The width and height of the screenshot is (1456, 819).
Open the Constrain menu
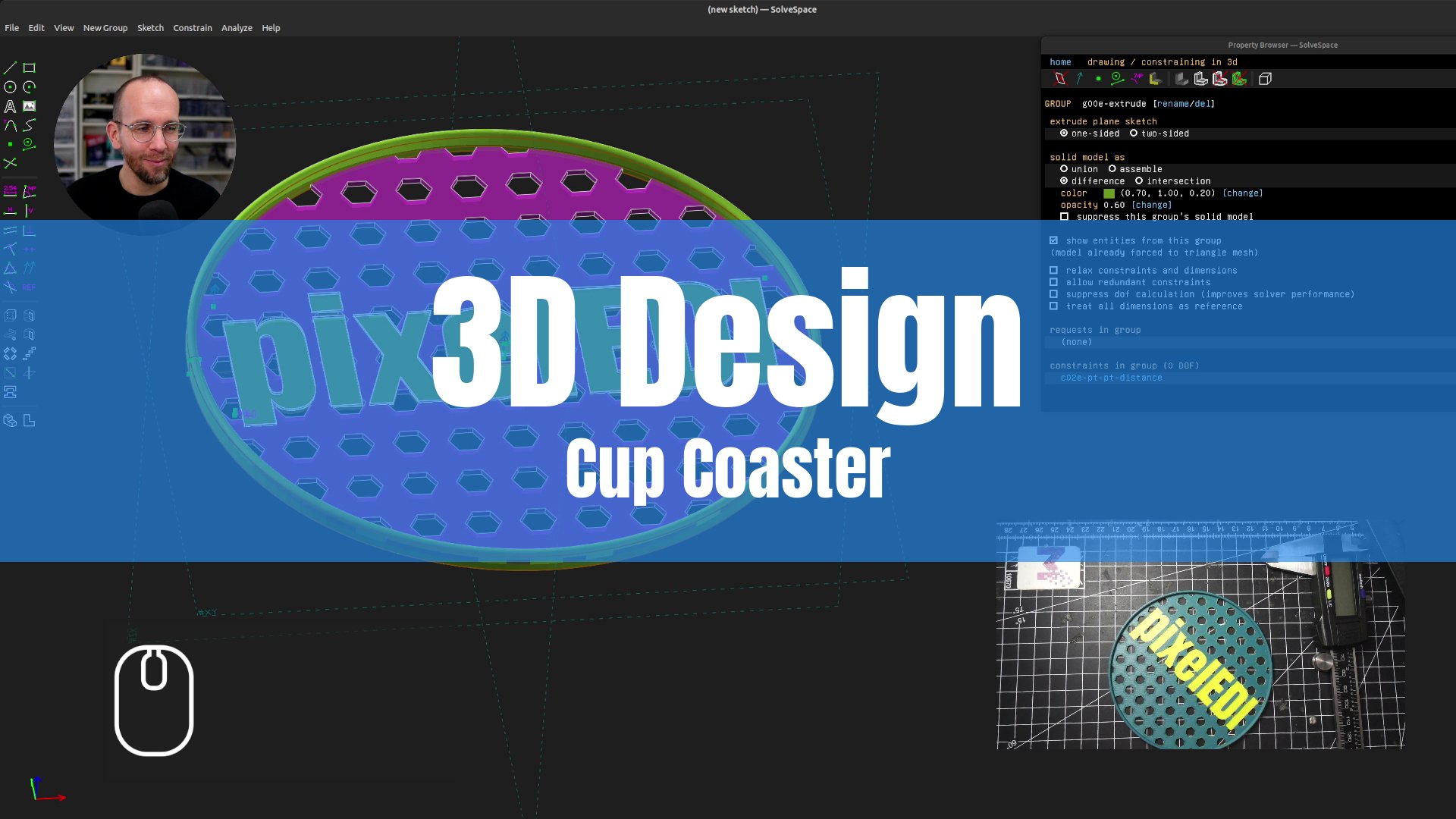(x=192, y=28)
